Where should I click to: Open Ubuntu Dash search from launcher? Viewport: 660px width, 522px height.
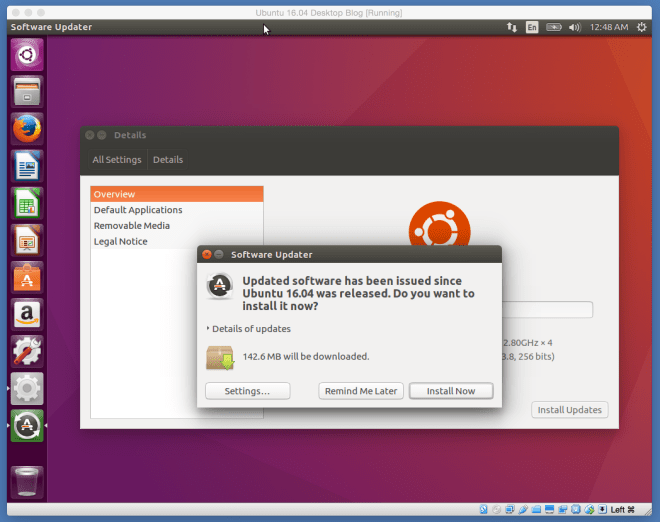pyautogui.click(x=27, y=56)
